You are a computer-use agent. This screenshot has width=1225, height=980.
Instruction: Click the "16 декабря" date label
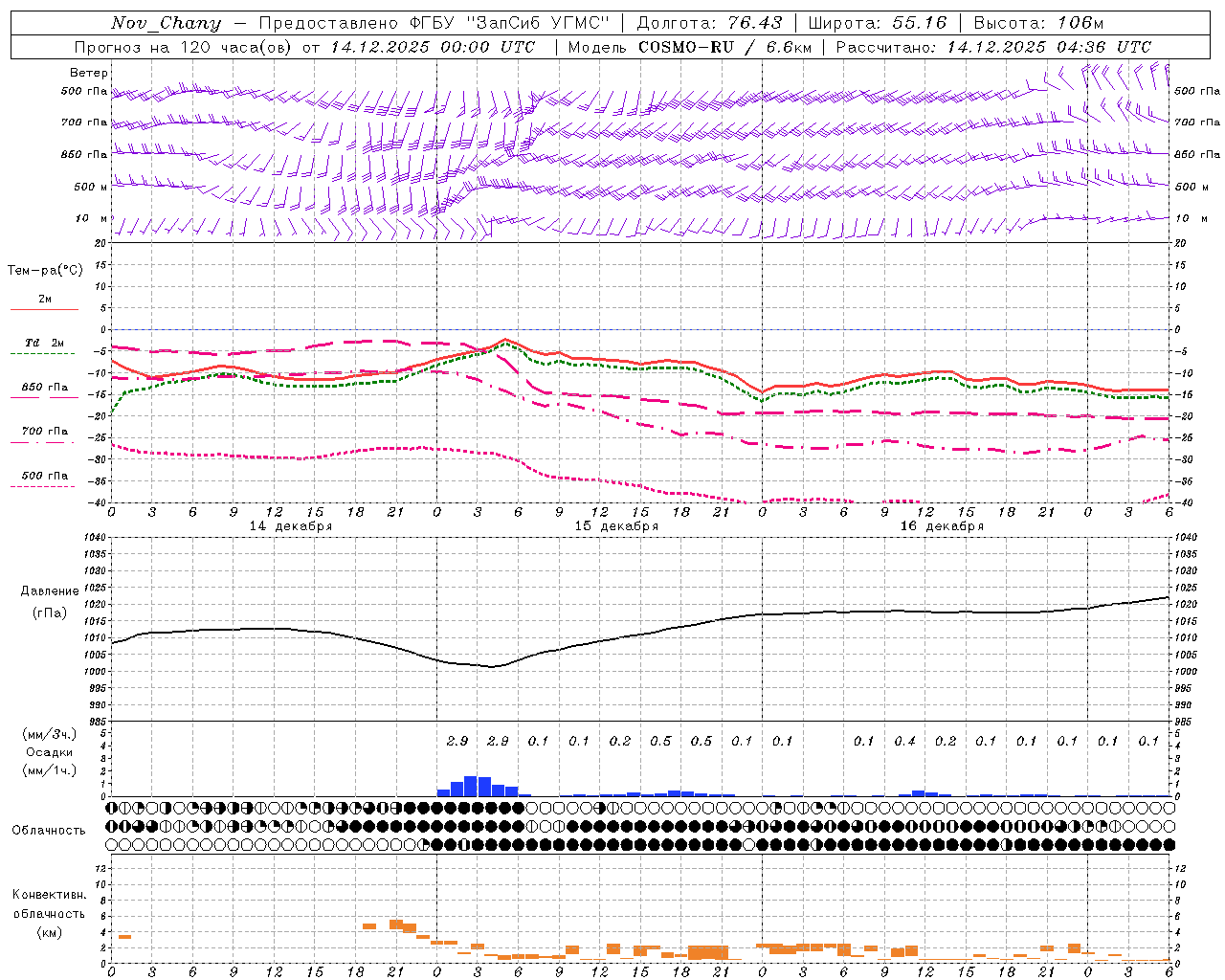(942, 526)
